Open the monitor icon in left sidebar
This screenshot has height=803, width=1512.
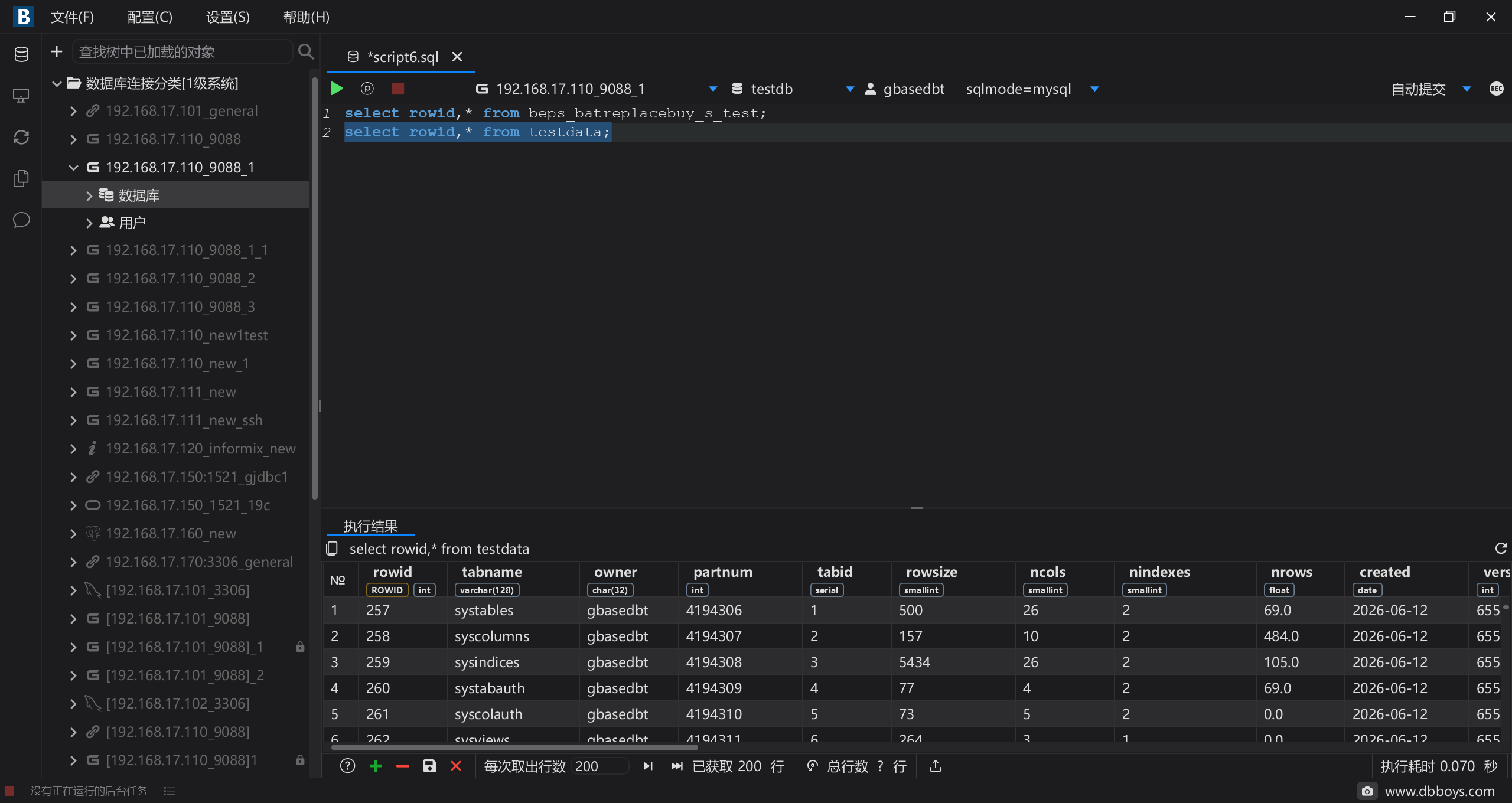point(21,96)
